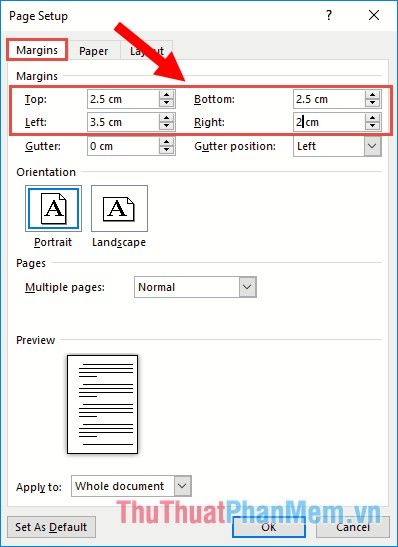Select Landscape orientation icon
Viewport: 398px width, 547px height.
point(119,208)
